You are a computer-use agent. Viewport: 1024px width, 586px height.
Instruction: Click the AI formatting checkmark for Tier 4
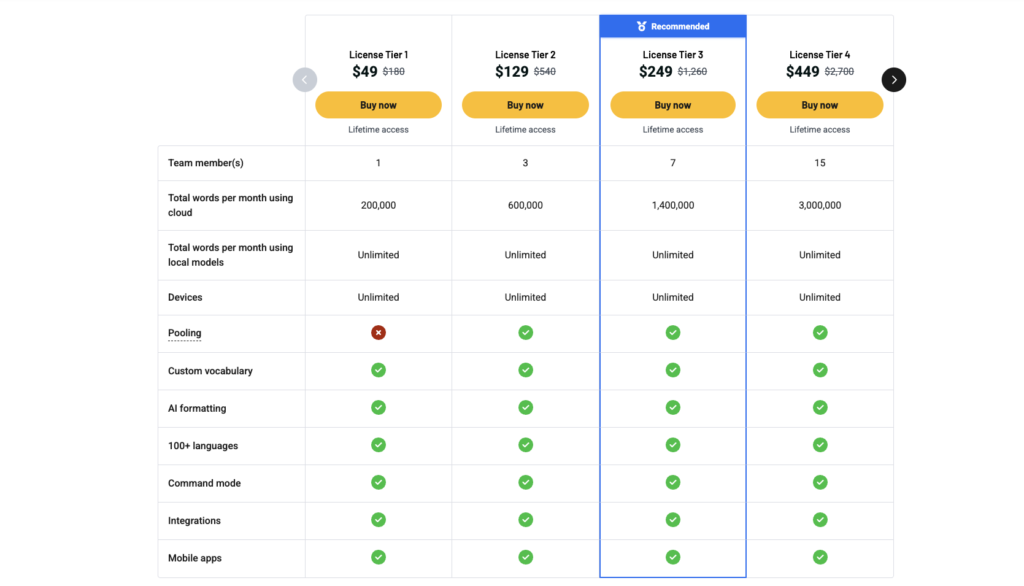tap(820, 408)
